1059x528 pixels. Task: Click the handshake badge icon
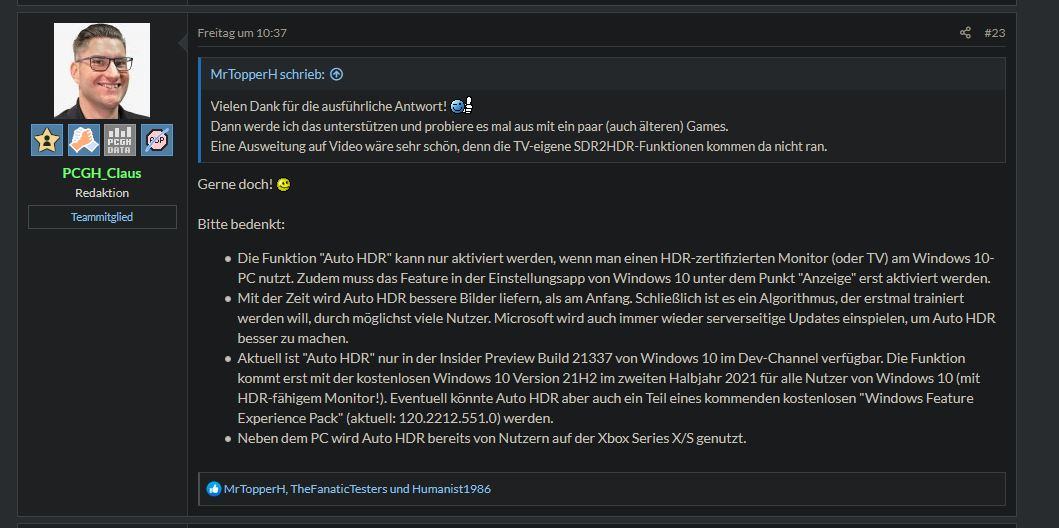(84, 140)
